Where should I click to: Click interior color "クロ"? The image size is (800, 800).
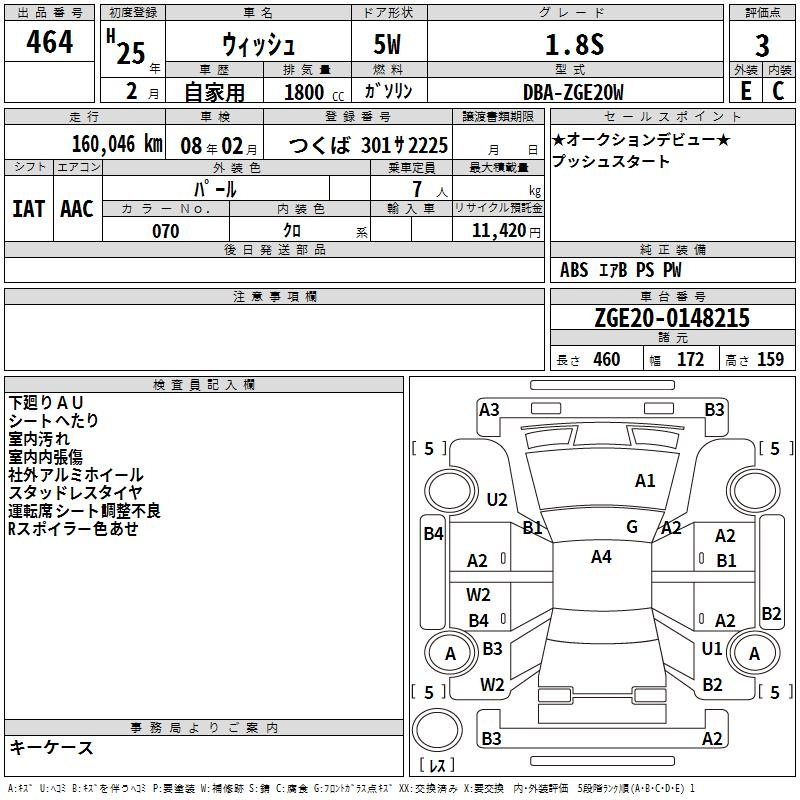292,231
